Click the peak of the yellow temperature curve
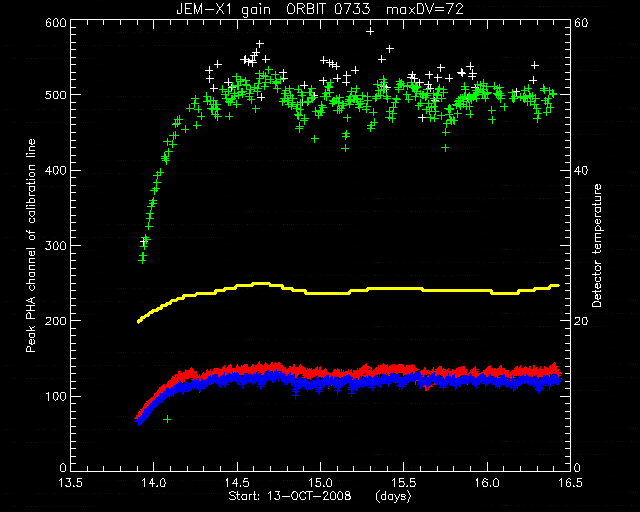 point(260,283)
